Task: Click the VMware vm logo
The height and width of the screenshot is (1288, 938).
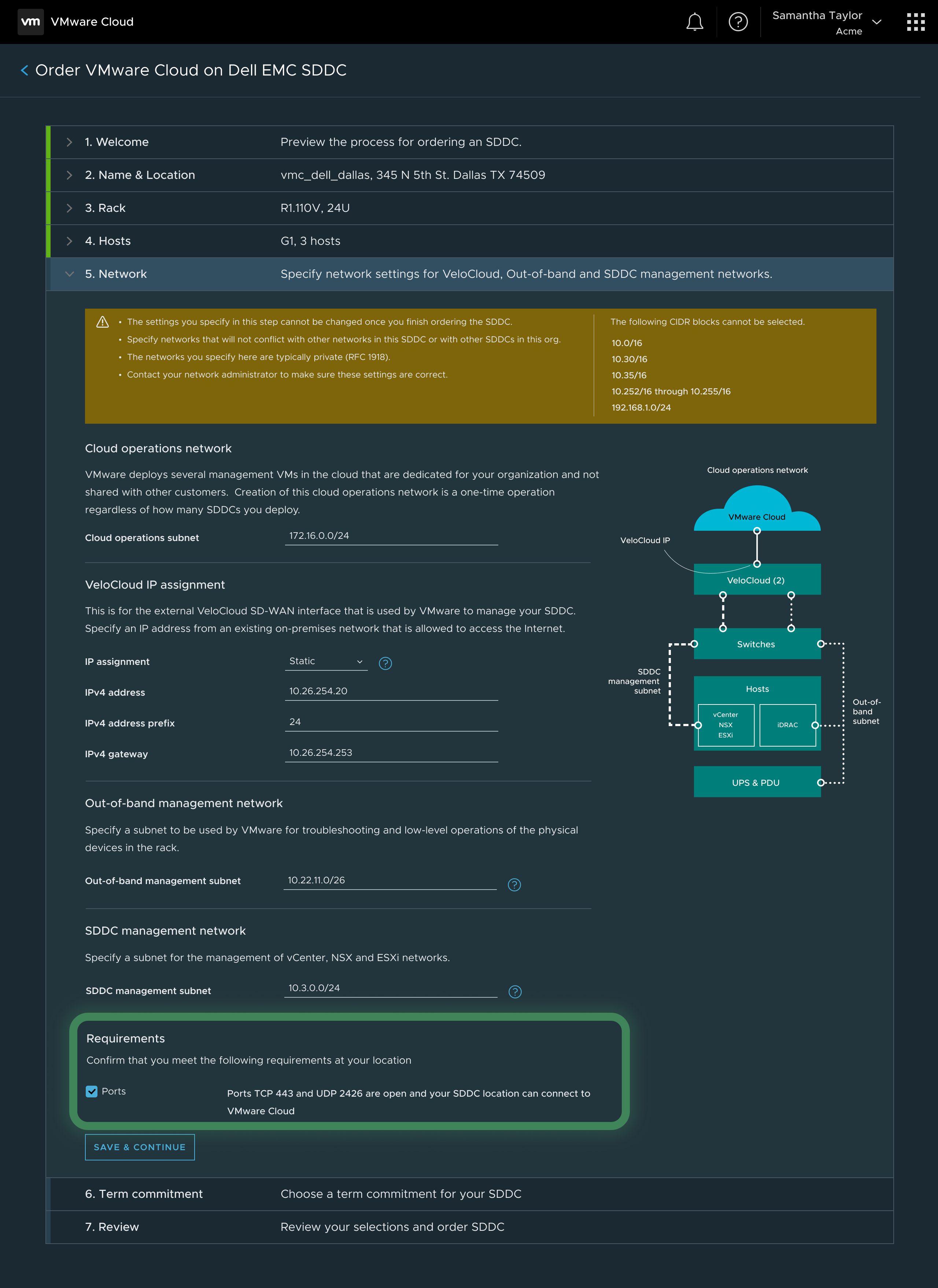Action: pos(31,22)
